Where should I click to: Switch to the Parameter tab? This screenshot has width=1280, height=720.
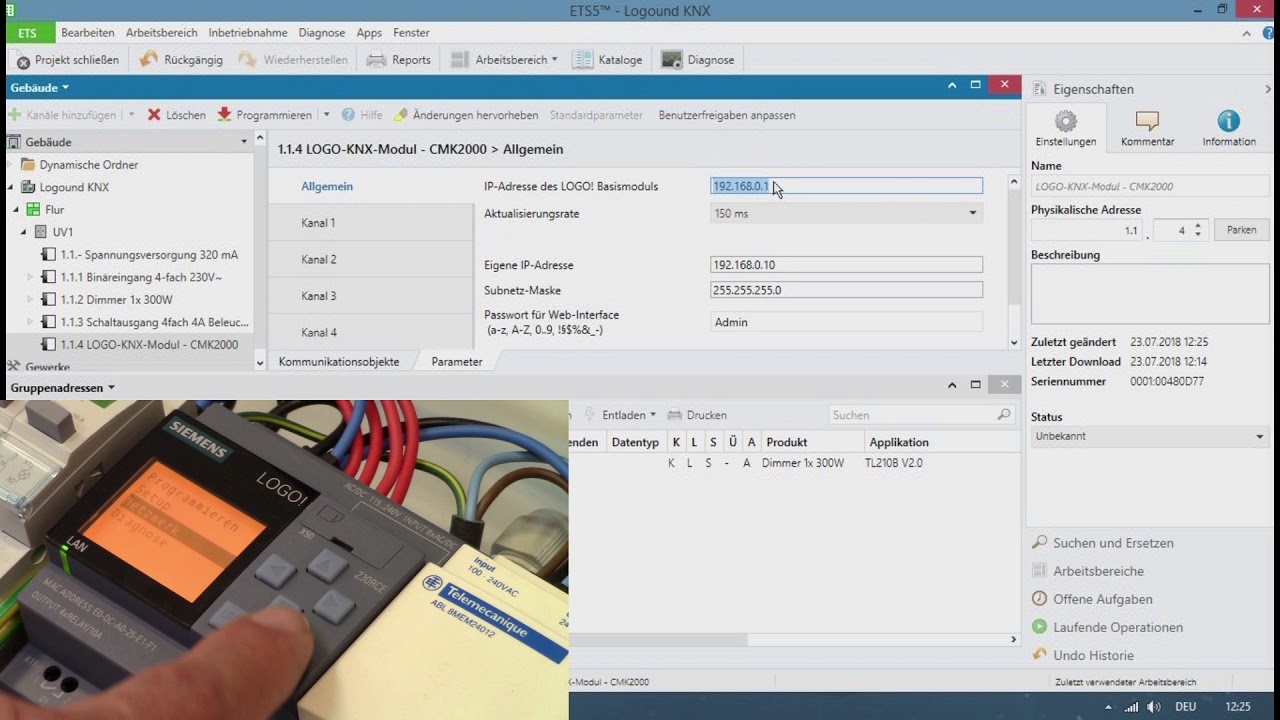tap(457, 362)
